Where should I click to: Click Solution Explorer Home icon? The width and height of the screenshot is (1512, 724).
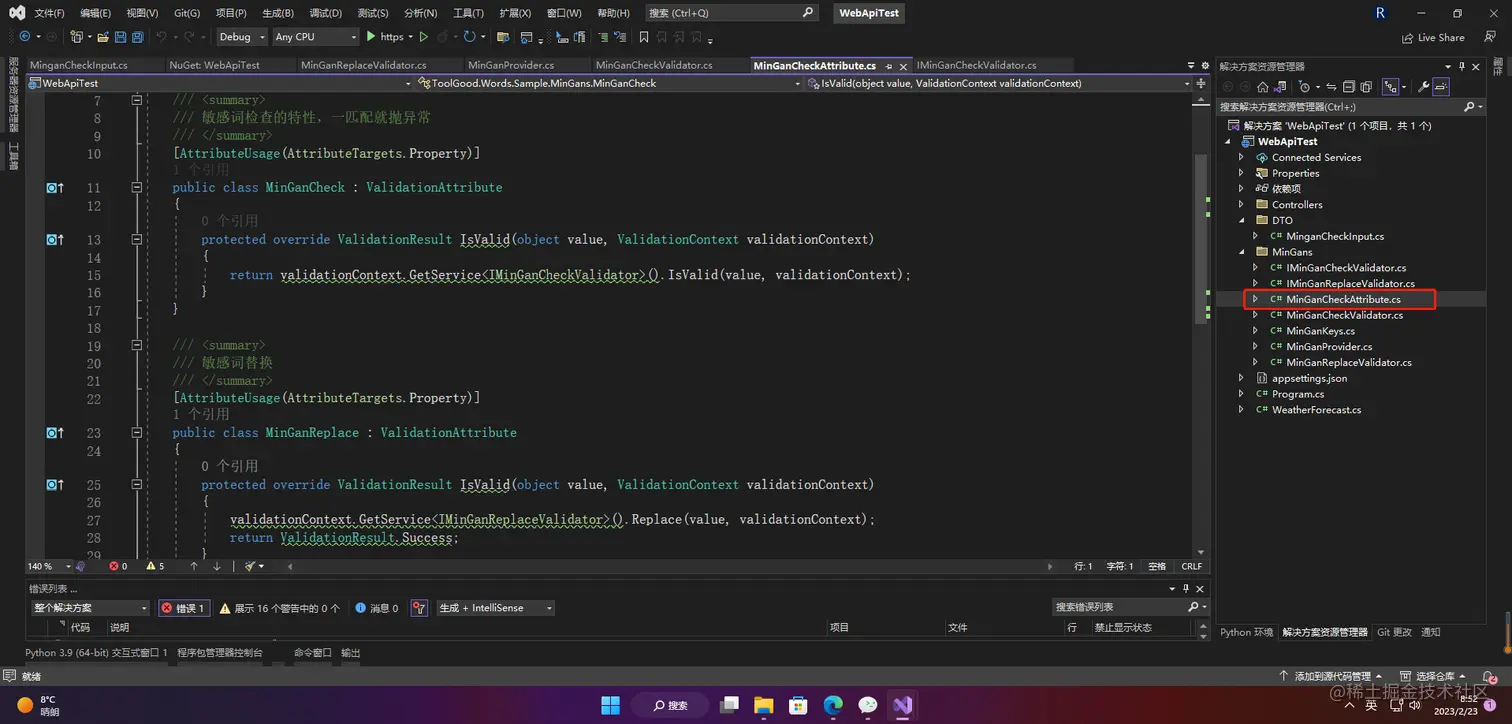coord(1263,87)
